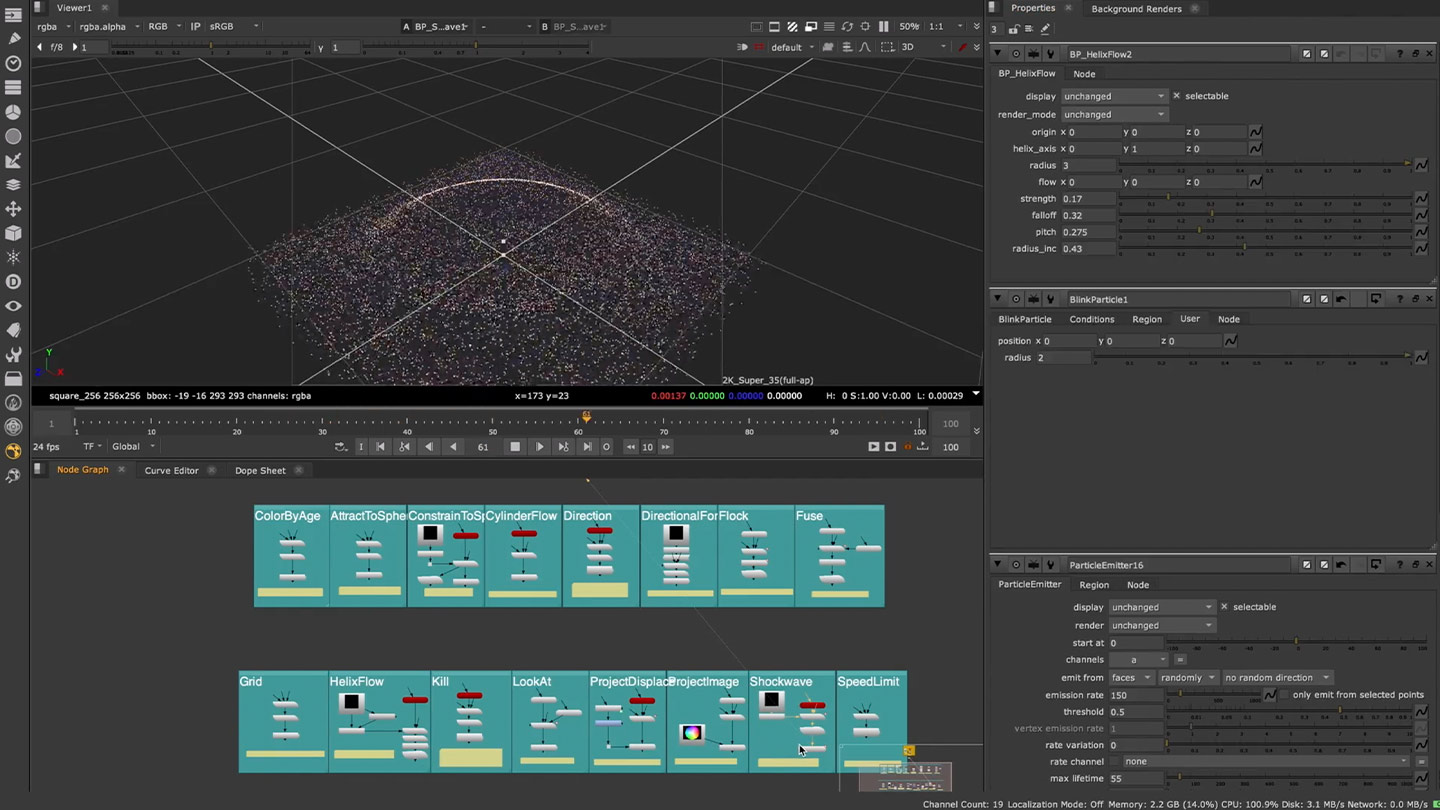The image size is (1440, 810).
Task: Enable 'only emit from selected points' checkbox
Action: 1286,695
